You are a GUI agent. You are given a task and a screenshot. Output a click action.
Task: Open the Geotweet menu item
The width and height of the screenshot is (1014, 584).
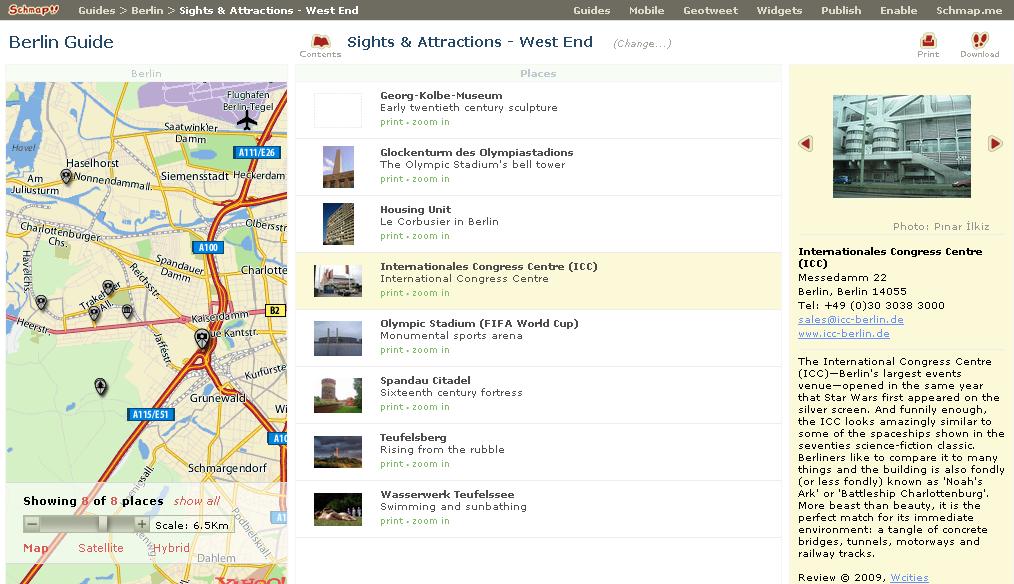pos(710,10)
